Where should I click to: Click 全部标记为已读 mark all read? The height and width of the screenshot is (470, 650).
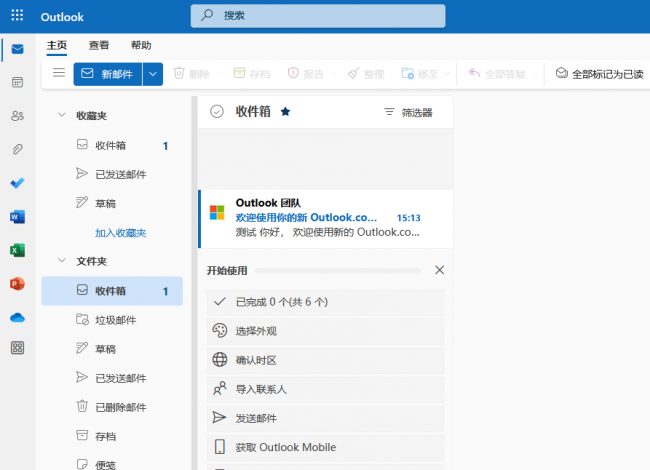point(599,74)
